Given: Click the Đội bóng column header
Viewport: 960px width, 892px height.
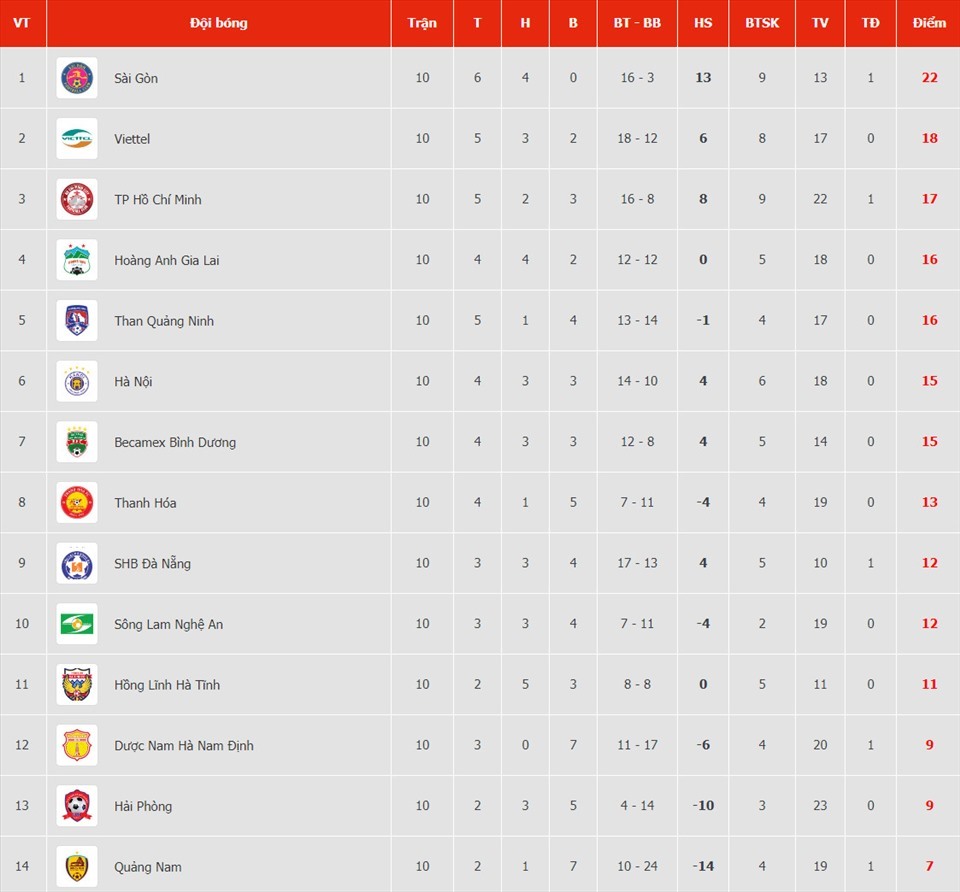Looking at the screenshot, I should click(219, 23).
